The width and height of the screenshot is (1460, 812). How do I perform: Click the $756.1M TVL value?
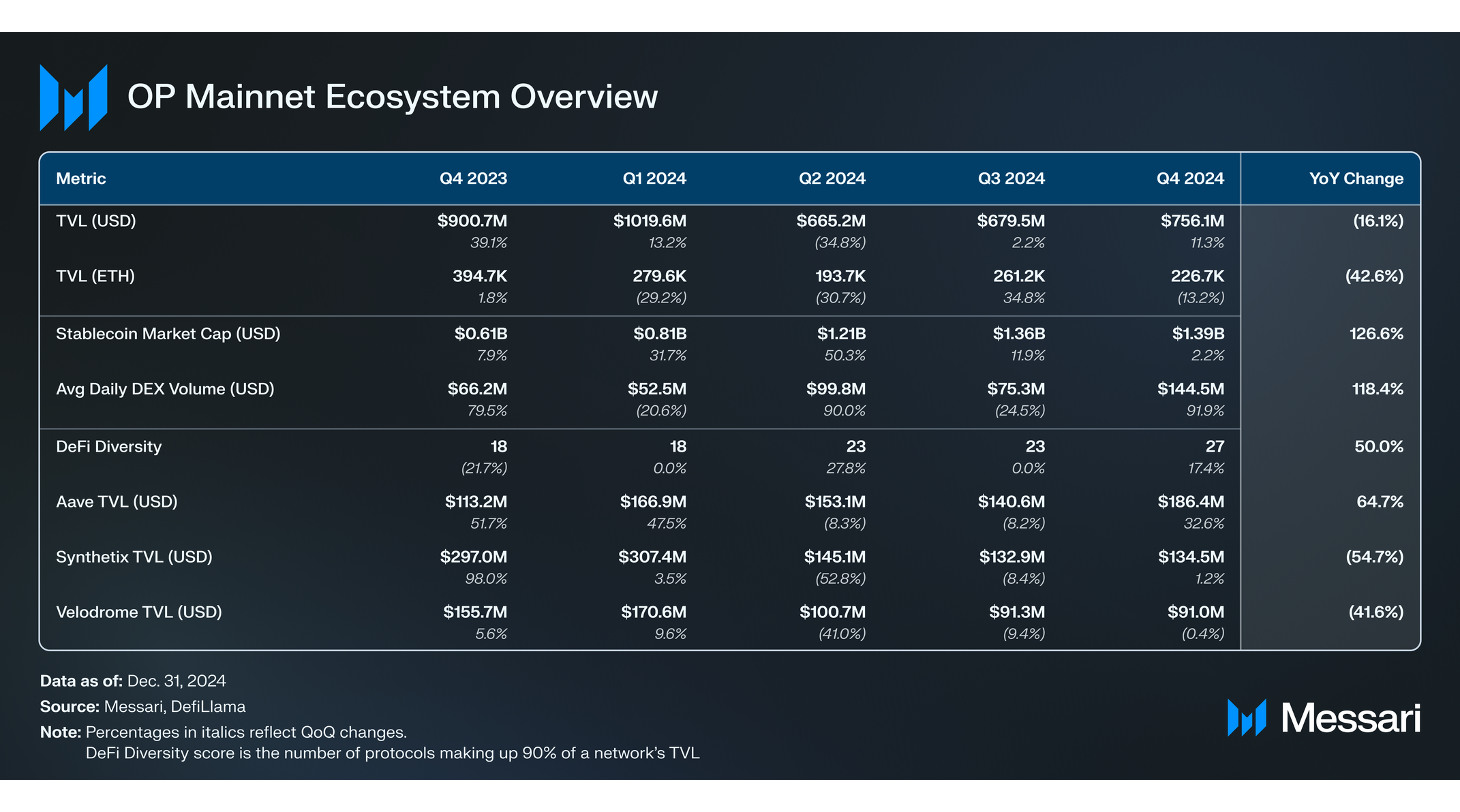1192,221
